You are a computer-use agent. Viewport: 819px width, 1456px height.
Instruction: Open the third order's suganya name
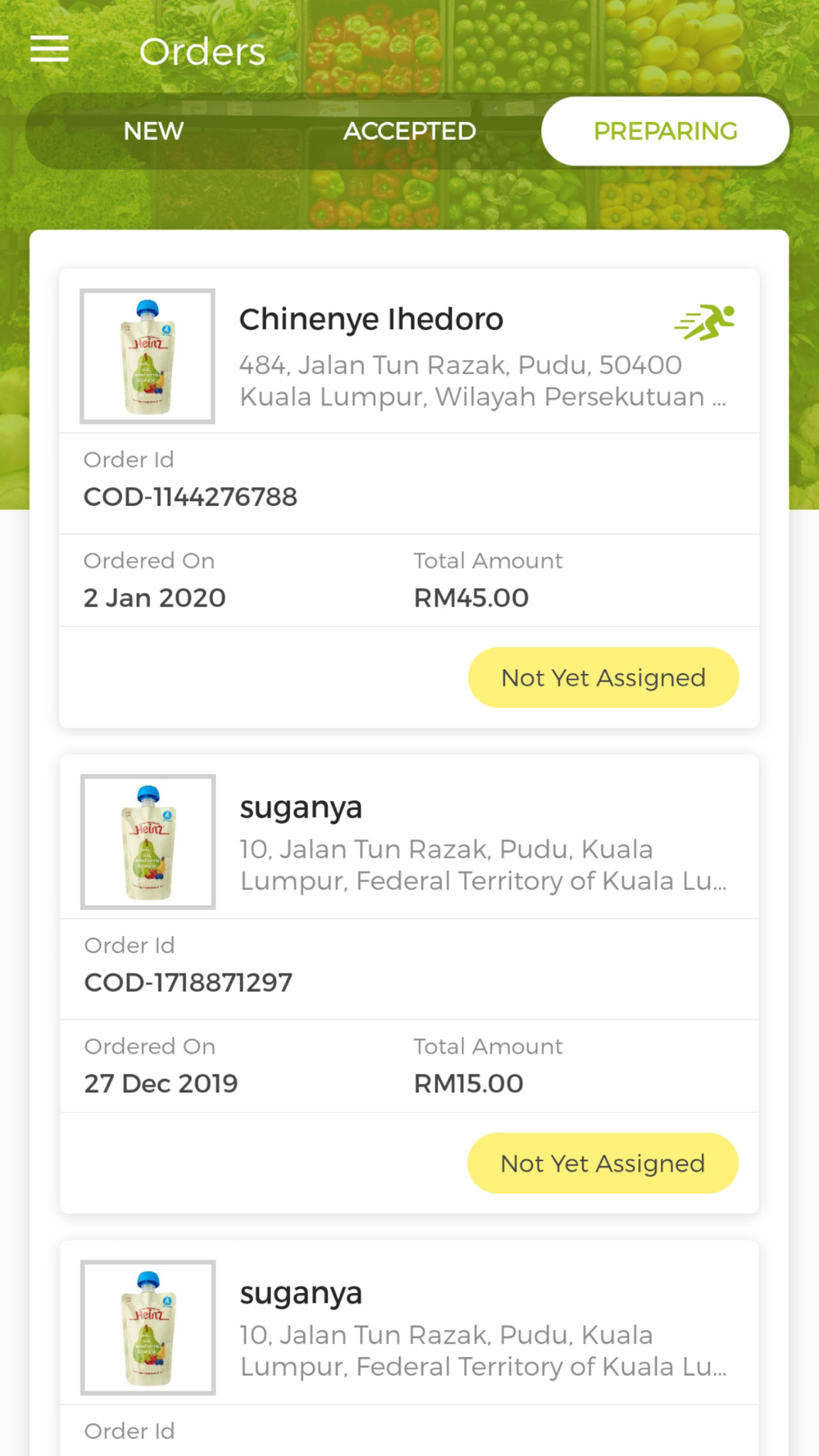pos(301,1293)
